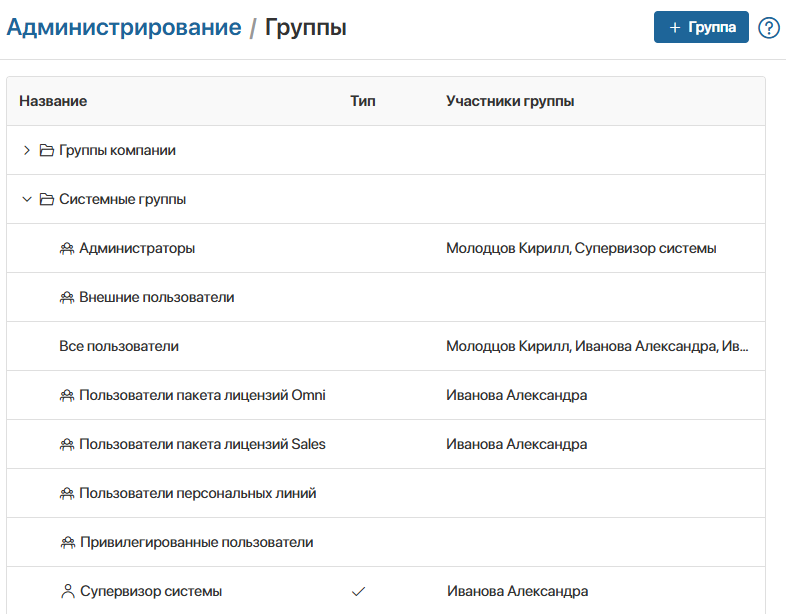Viewport: 786px width, 614px height.
Task: Click the group icon beside Внешние пользователи
Action: (x=67, y=298)
